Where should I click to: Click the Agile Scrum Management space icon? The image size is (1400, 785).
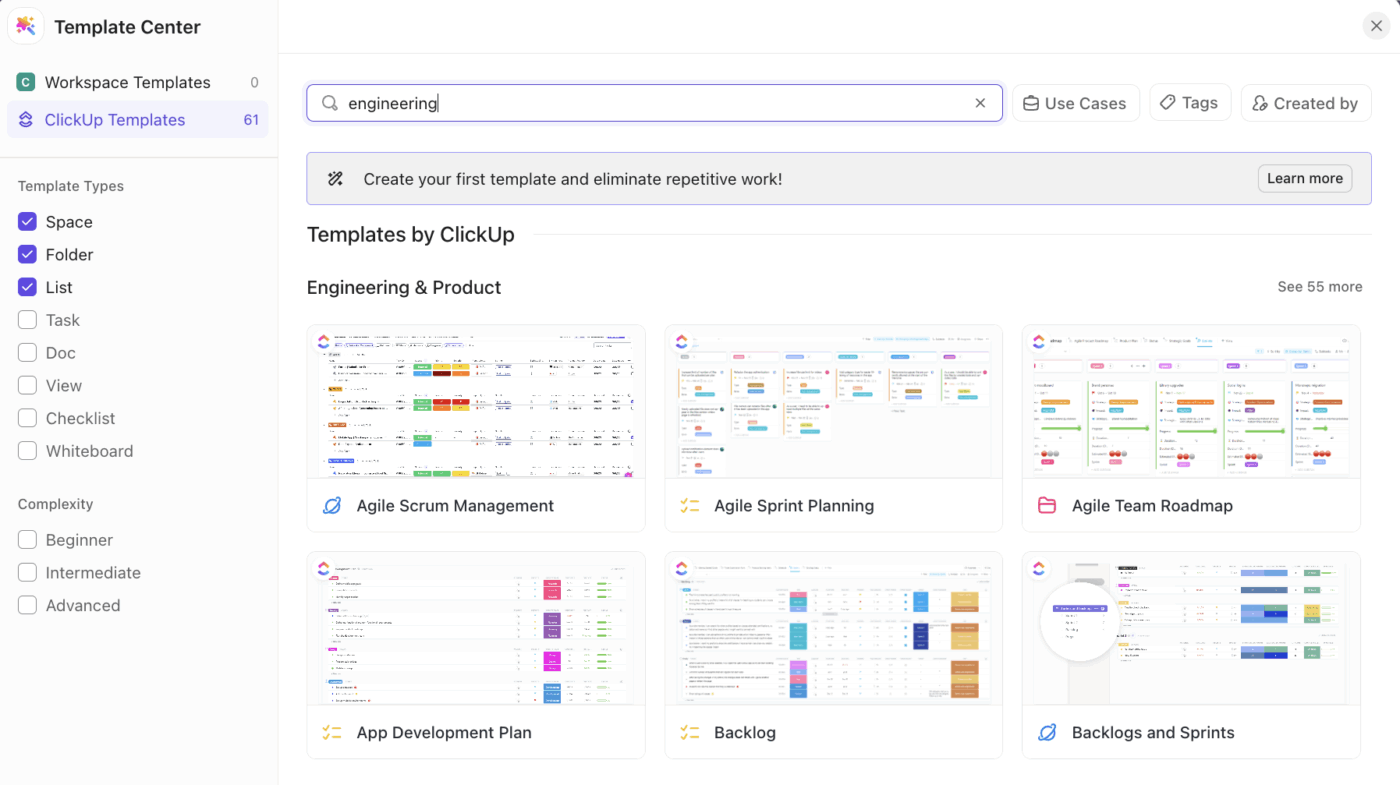pos(333,506)
